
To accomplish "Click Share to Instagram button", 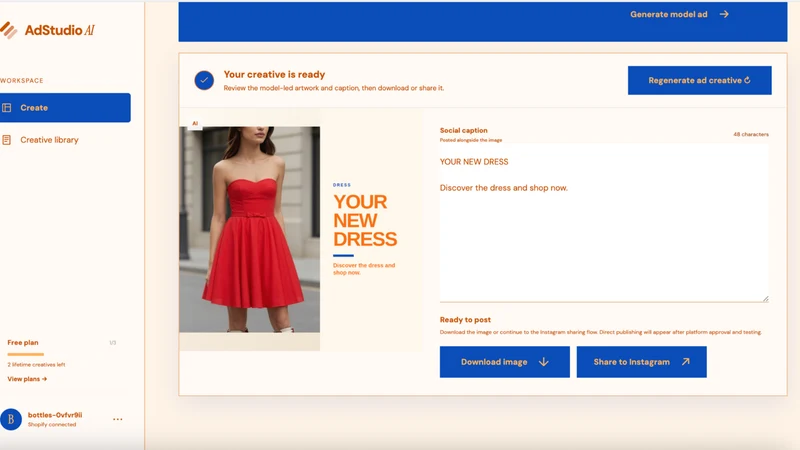I will [x=641, y=362].
